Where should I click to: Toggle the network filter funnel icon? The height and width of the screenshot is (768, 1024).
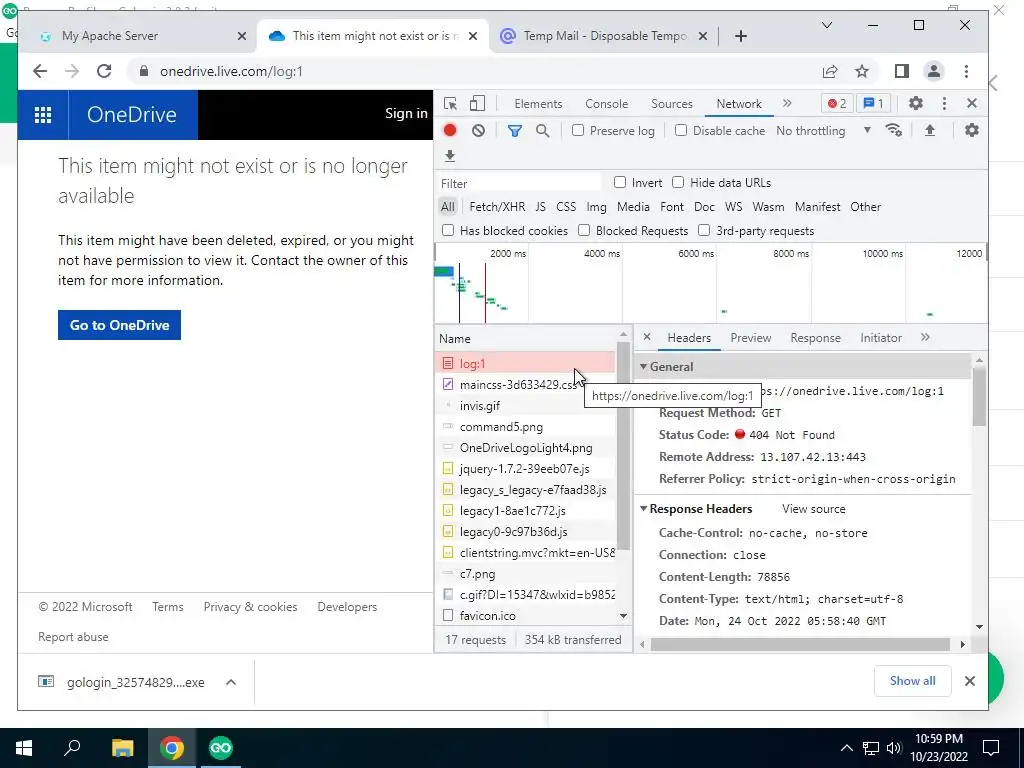coord(515,131)
